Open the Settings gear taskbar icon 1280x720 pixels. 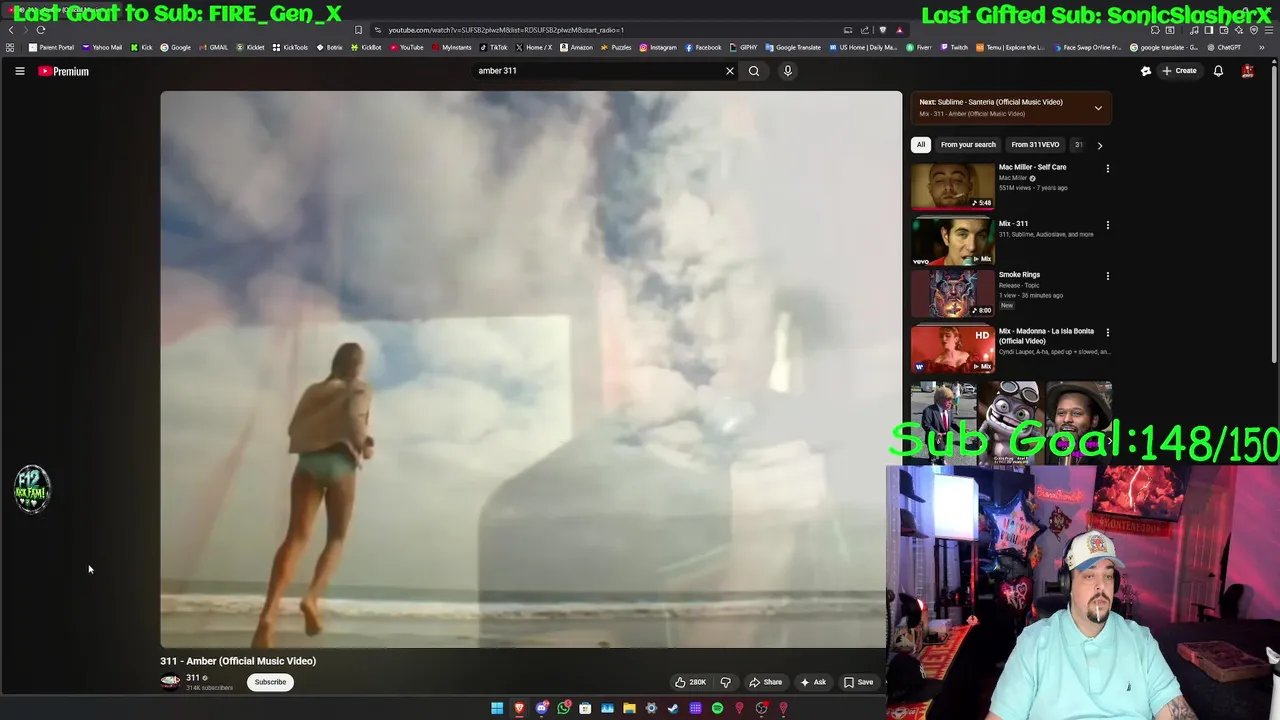pos(651,709)
